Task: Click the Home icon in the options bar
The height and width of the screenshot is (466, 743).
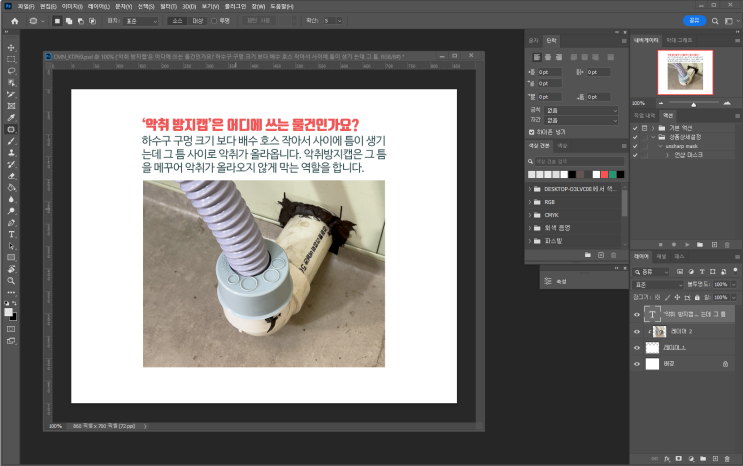Action: coord(14,20)
